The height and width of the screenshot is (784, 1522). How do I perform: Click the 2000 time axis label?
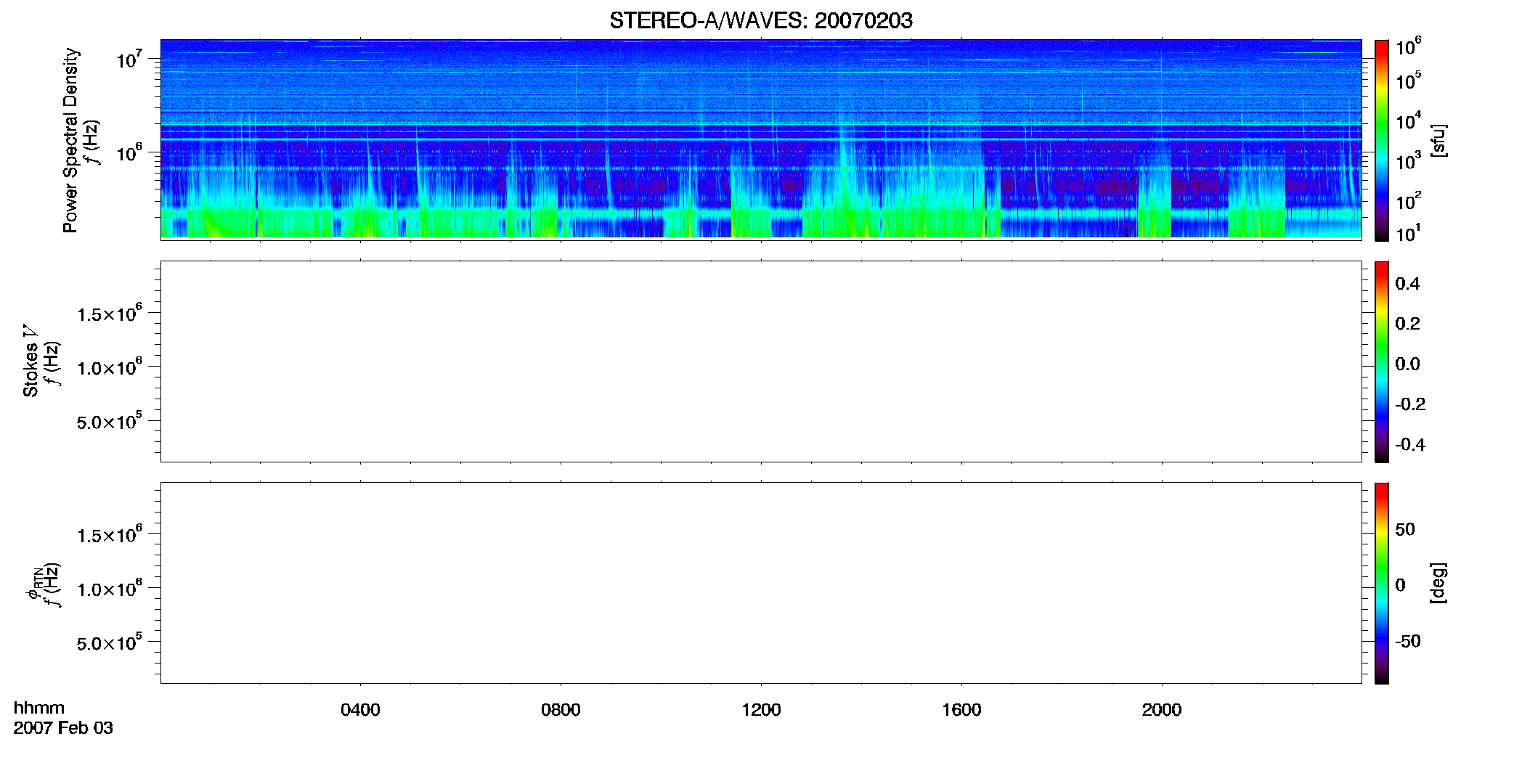tap(1162, 710)
